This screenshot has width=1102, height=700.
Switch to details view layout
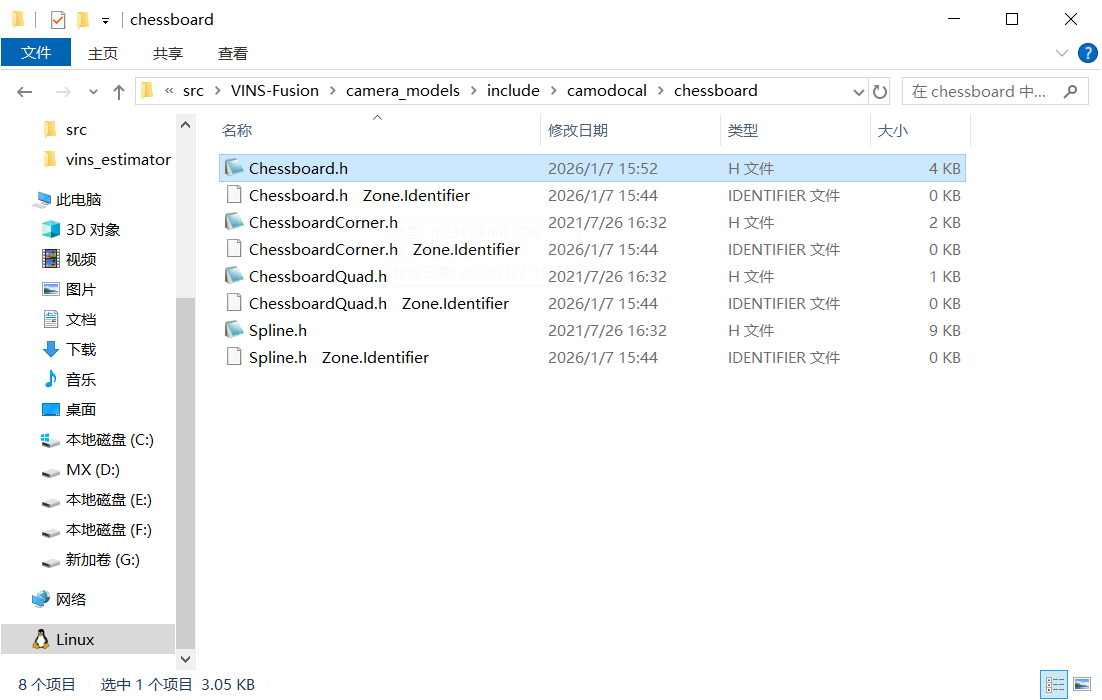(x=1054, y=685)
